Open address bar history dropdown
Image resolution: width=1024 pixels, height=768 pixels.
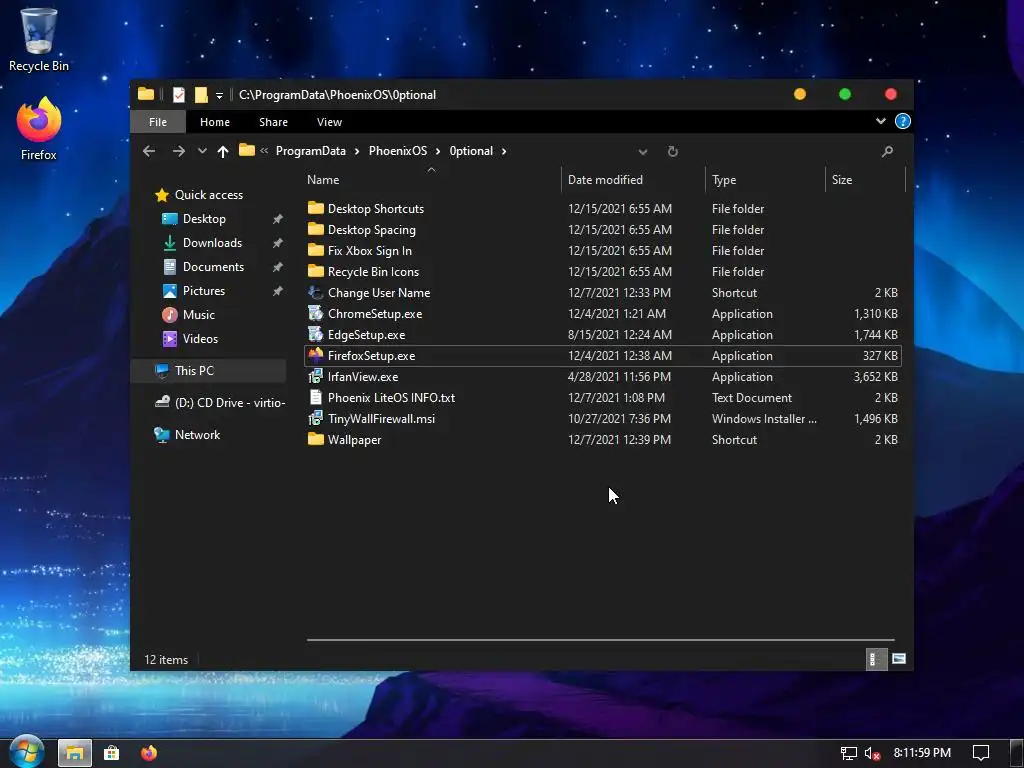(x=643, y=152)
